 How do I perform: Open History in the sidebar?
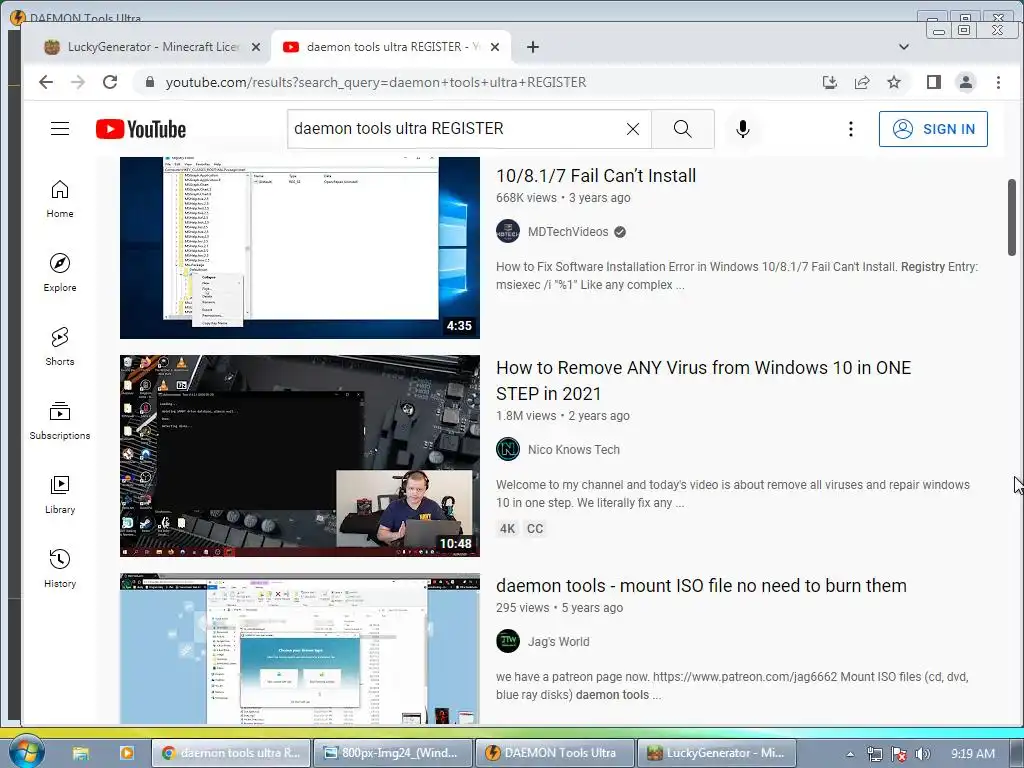(59, 568)
